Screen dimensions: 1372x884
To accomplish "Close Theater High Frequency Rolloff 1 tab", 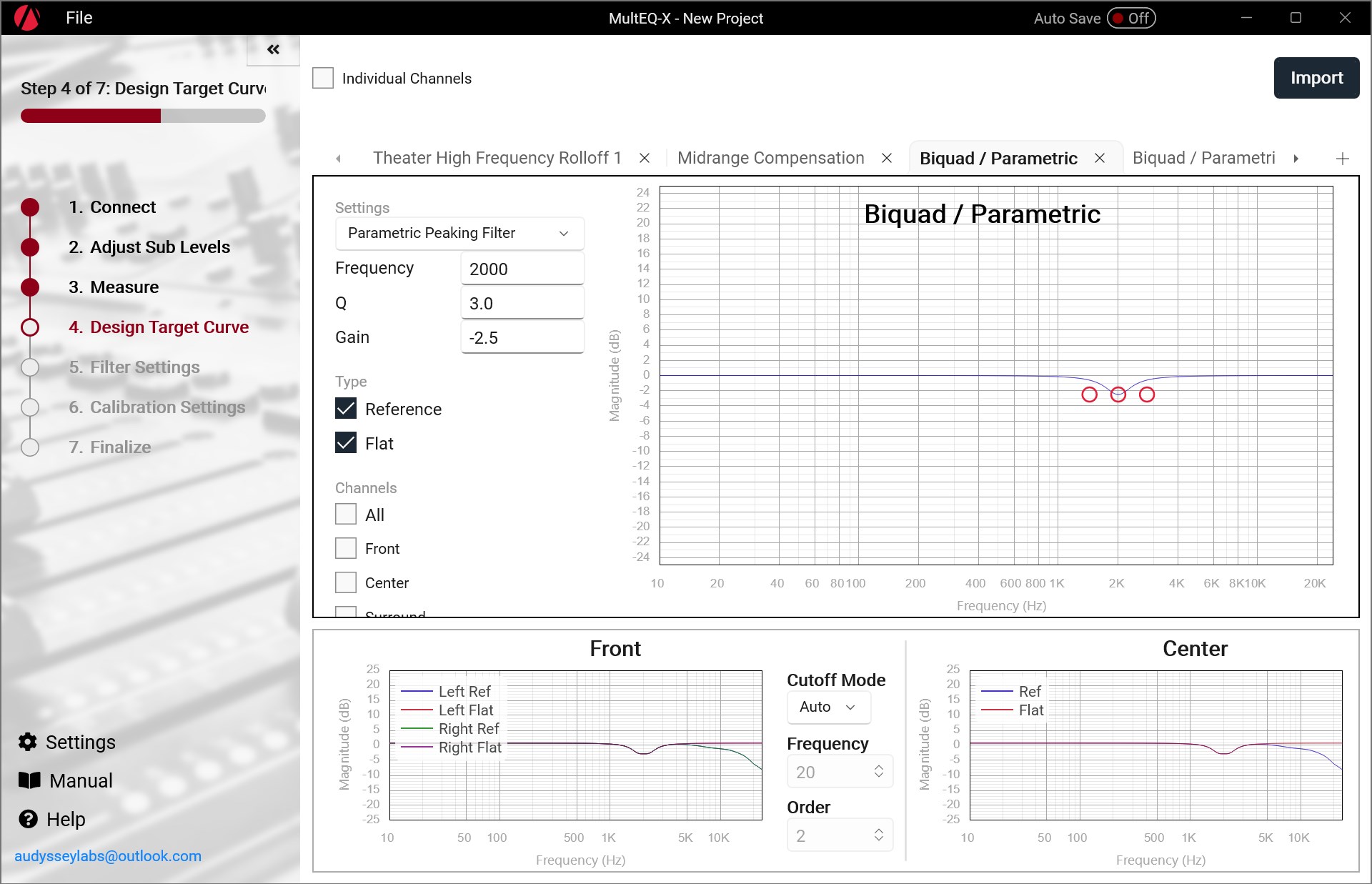I will tap(645, 158).
